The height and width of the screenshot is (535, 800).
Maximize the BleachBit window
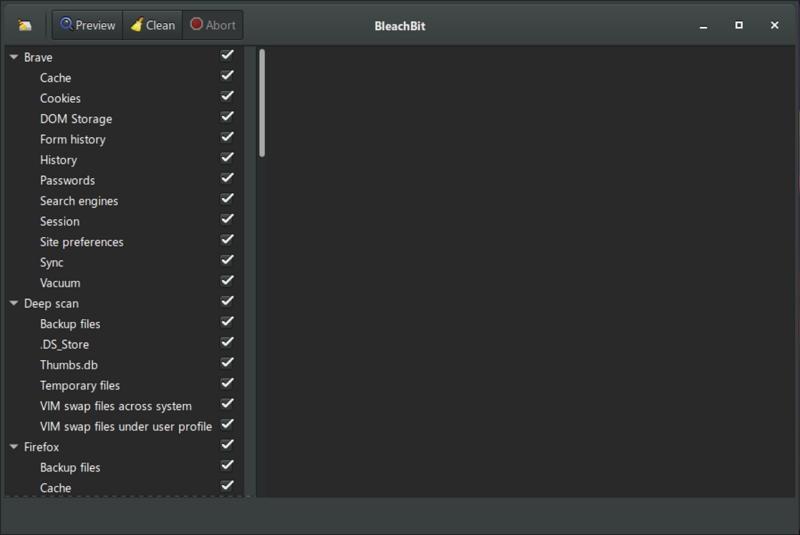click(x=739, y=25)
